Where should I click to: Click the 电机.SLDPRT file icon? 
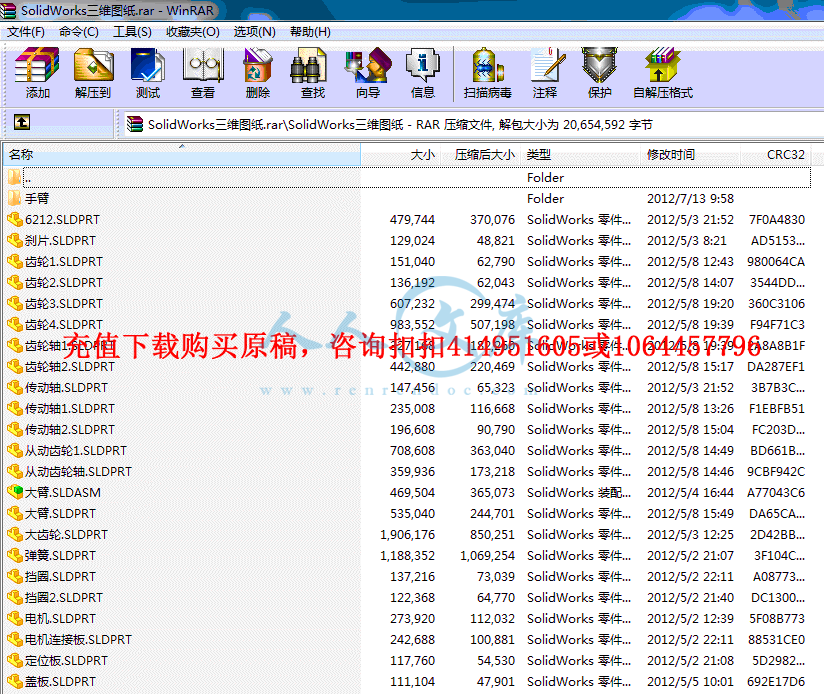click(x=15, y=618)
